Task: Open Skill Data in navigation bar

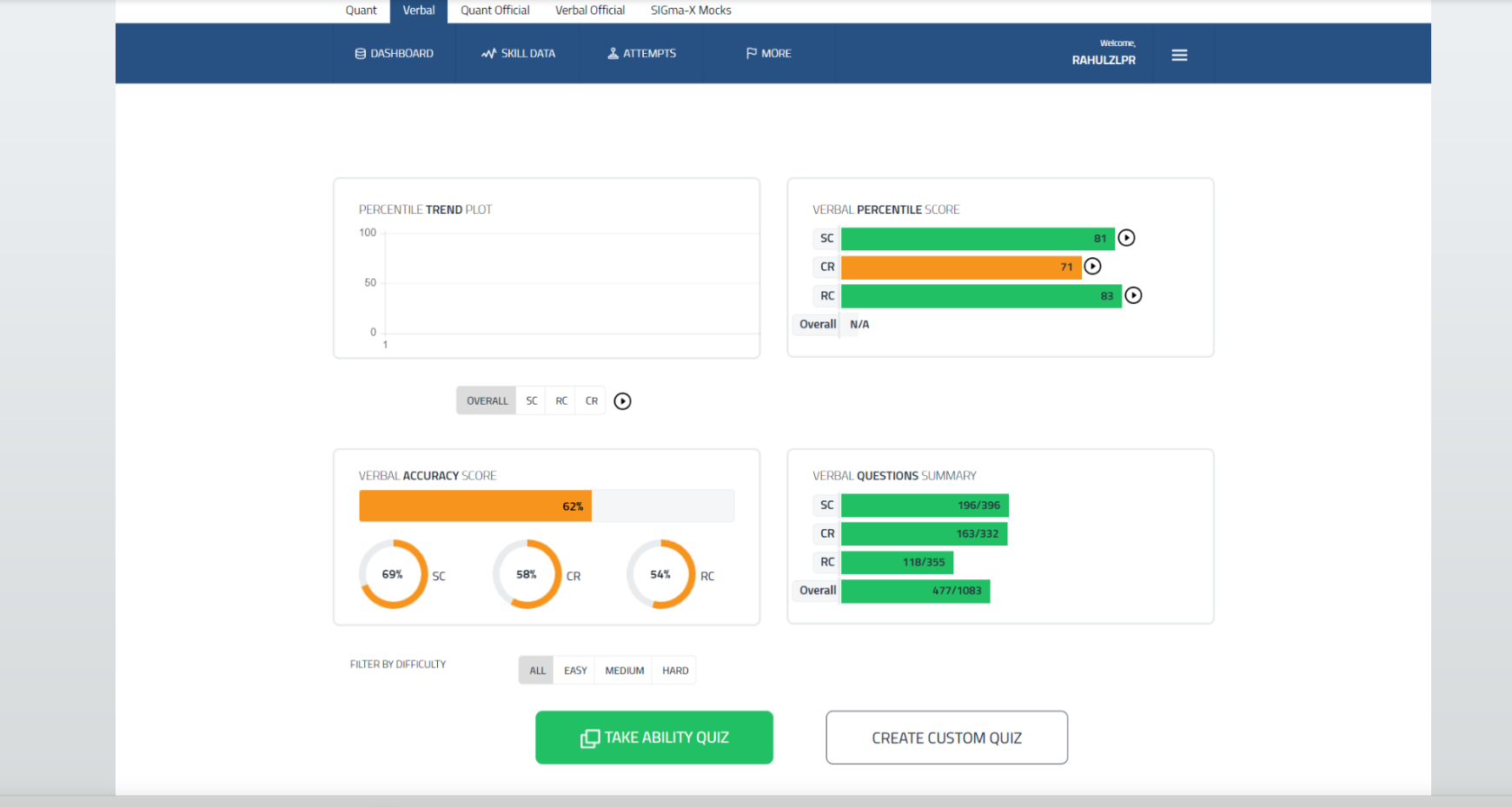Action: (x=518, y=54)
